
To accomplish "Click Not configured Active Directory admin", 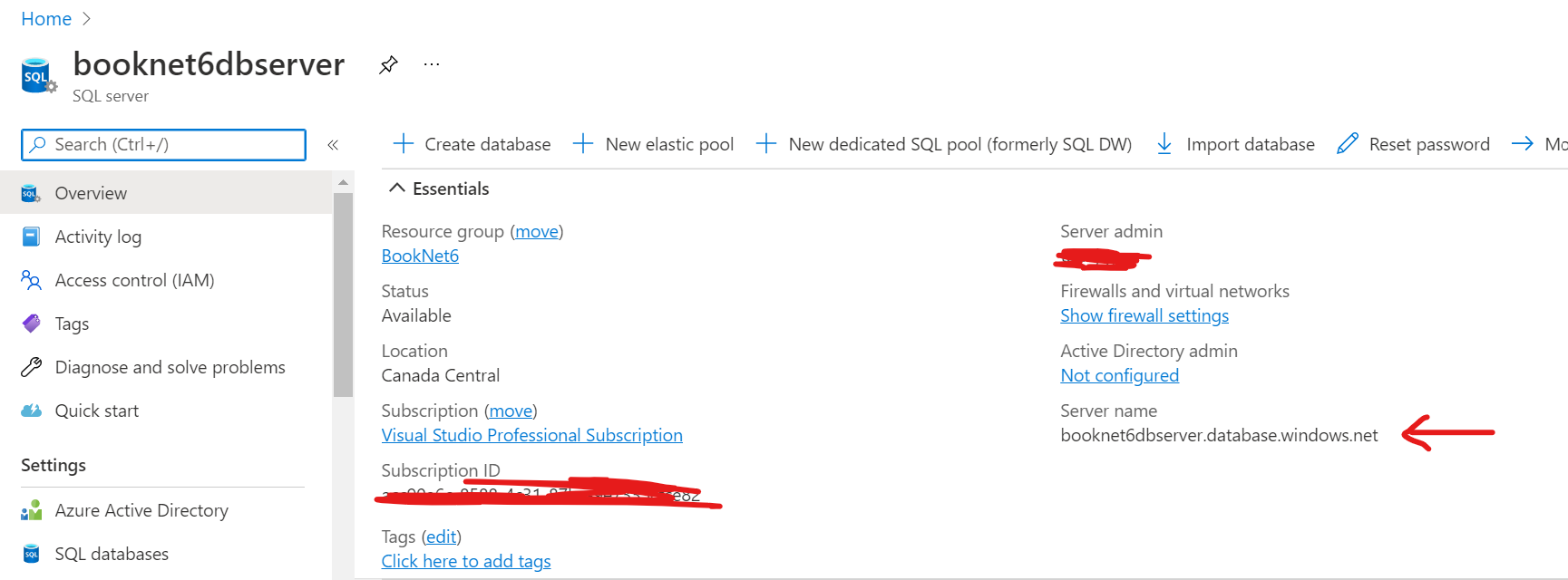I will (1120, 375).
